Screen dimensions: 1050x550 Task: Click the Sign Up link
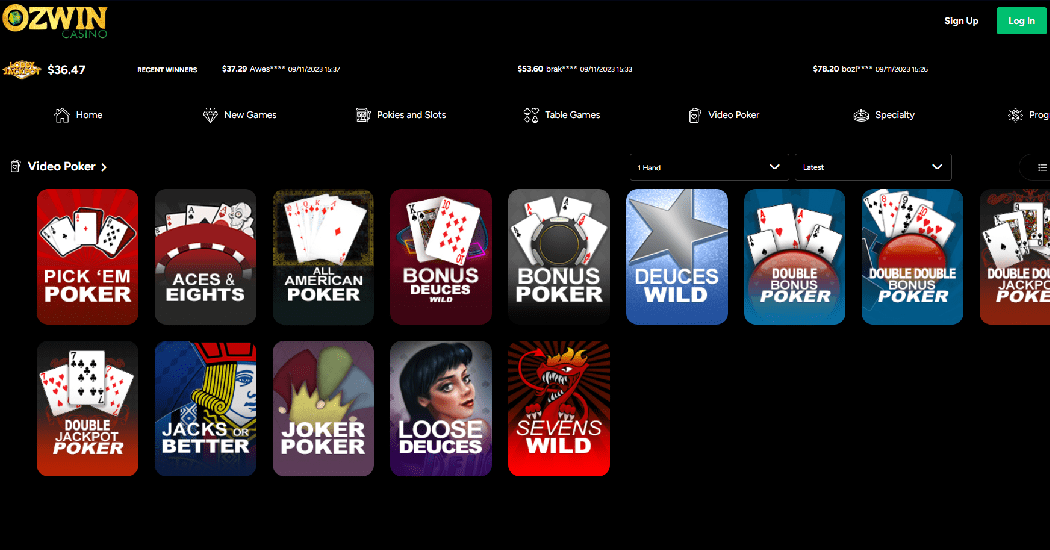tap(961, 21)
